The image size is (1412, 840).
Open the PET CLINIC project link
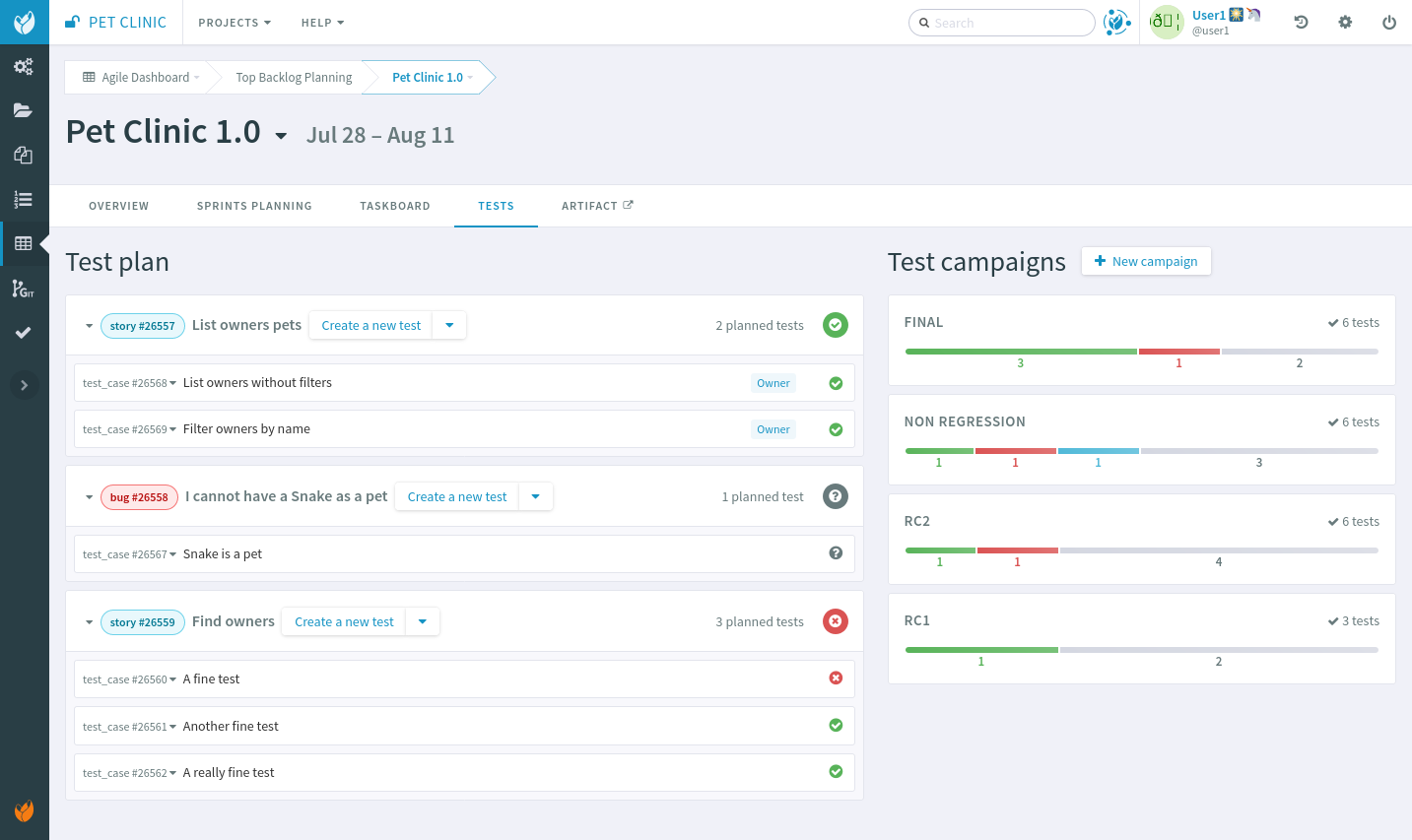127,22
